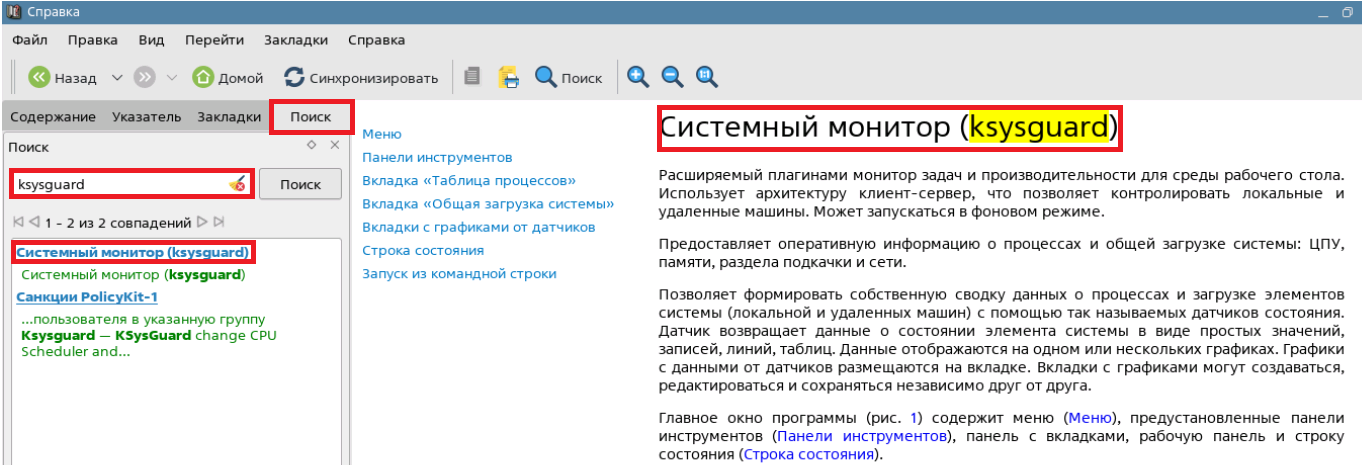Click the 1 - 2 из 2 совпадений text
1363x470 pixels.
click(x=118, y=222)
